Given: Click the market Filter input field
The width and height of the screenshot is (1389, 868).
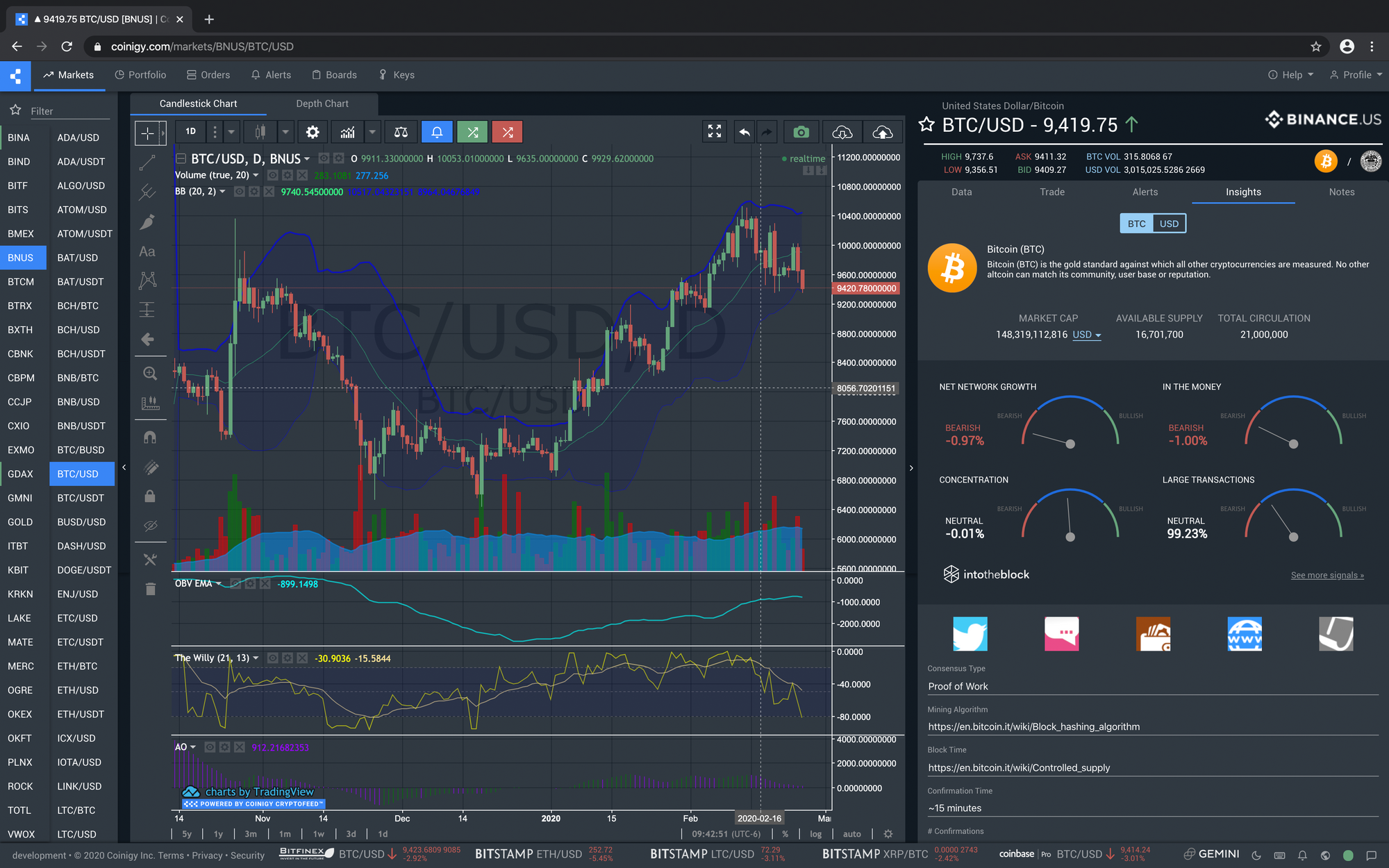Looking at the screenshot, I should tap(69, 111).
